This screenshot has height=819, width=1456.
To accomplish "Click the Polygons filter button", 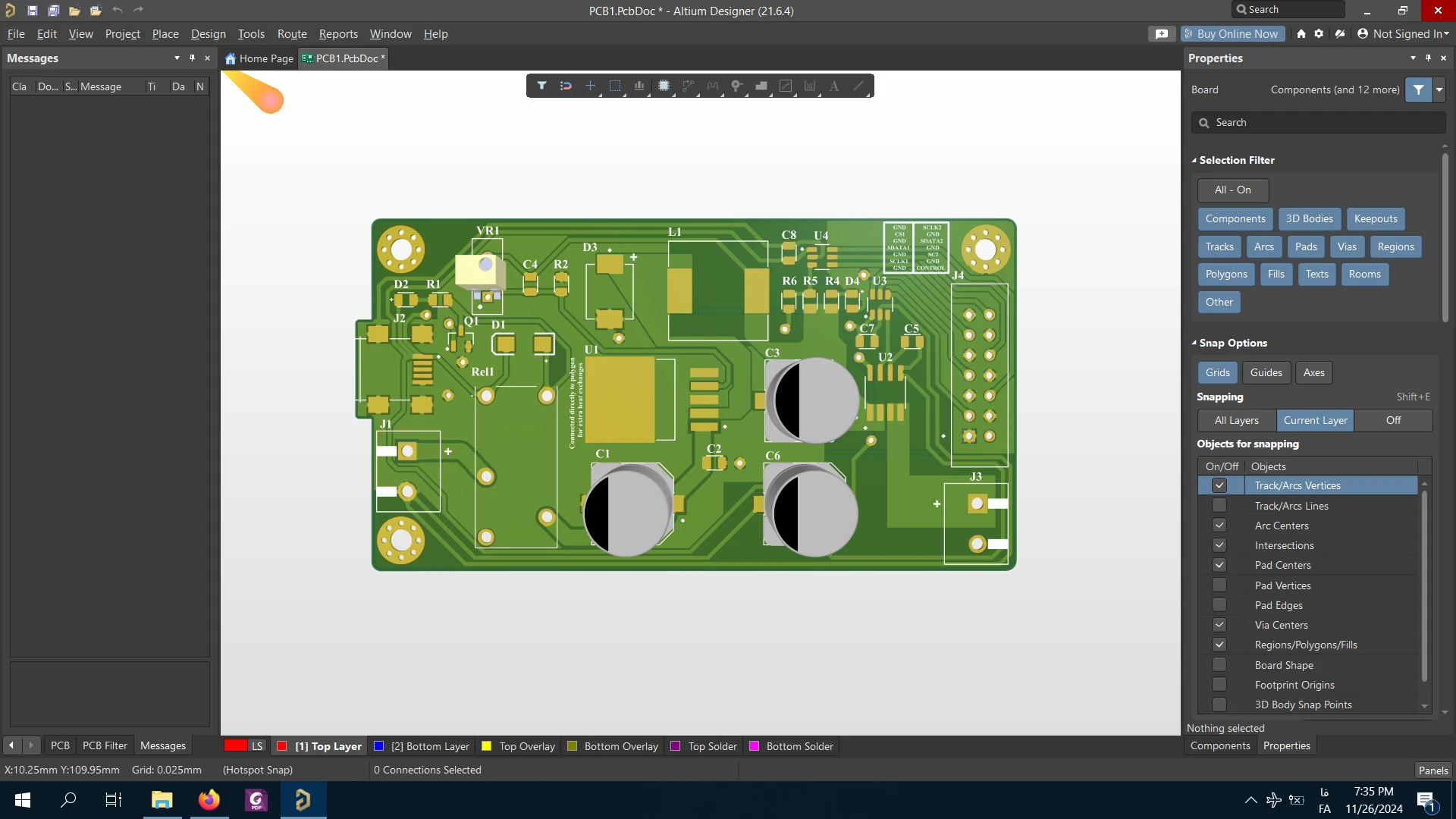I will [x=1226, y=274].
